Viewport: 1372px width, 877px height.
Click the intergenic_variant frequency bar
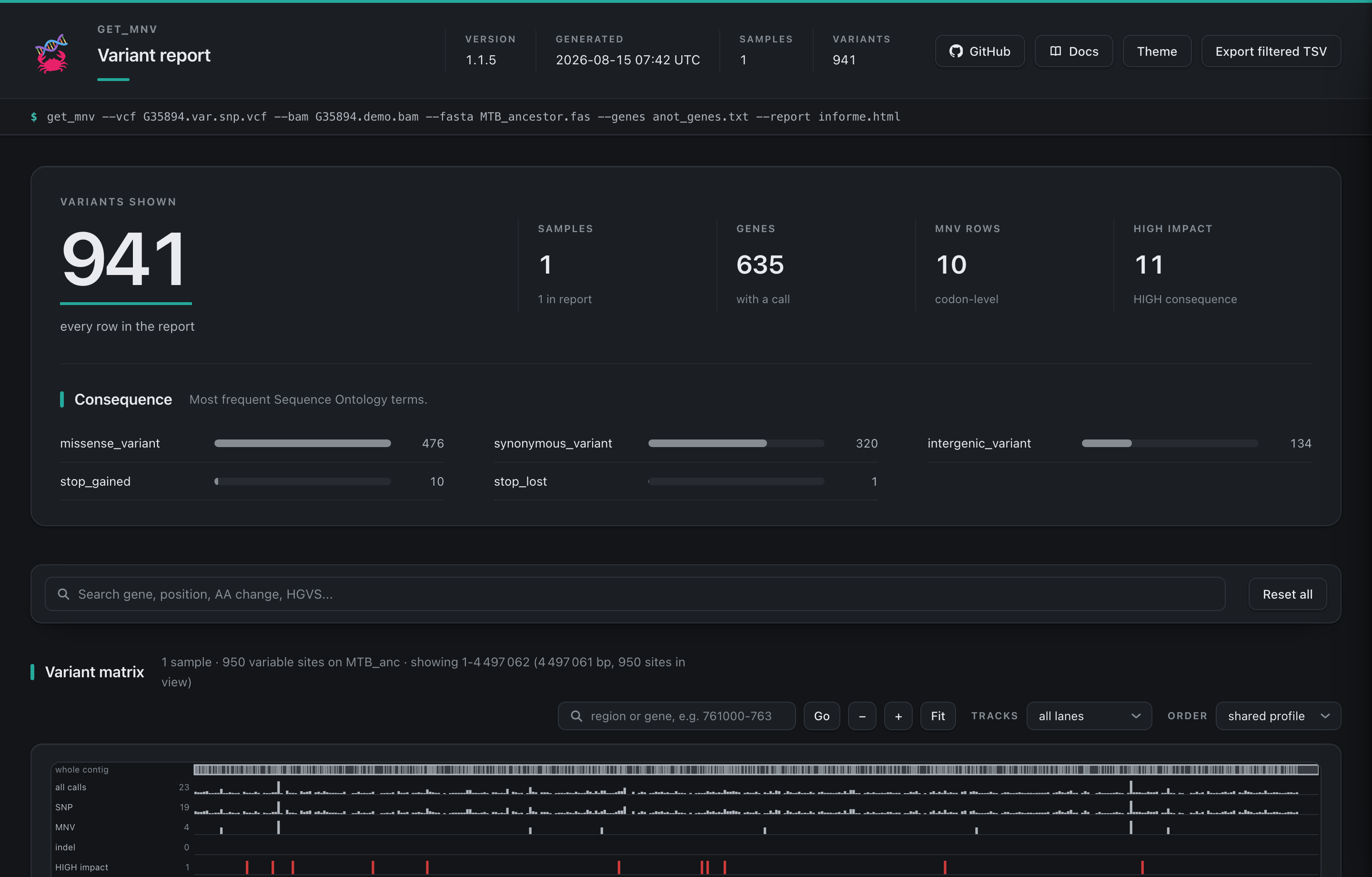pyautogui.click(x=1170, y=443)
